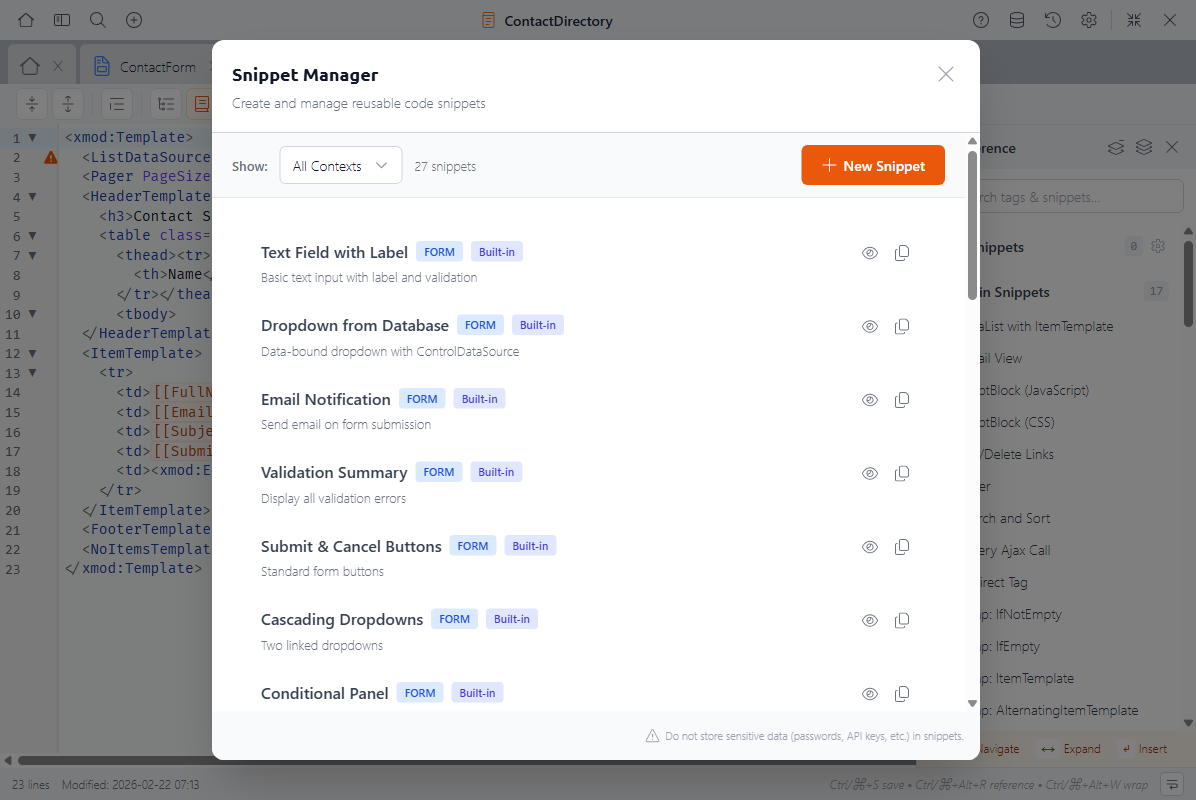Preview the Submit & Cancel Buttons snippet

coord(870,547)
